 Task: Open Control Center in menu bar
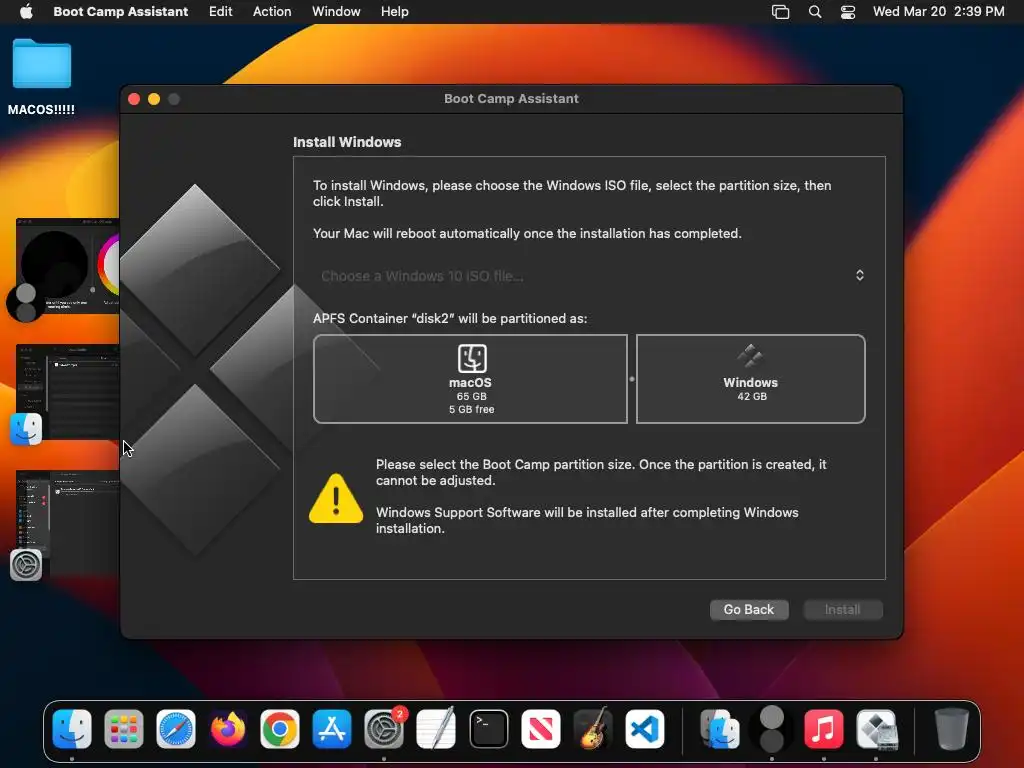(x=848, y=11)
